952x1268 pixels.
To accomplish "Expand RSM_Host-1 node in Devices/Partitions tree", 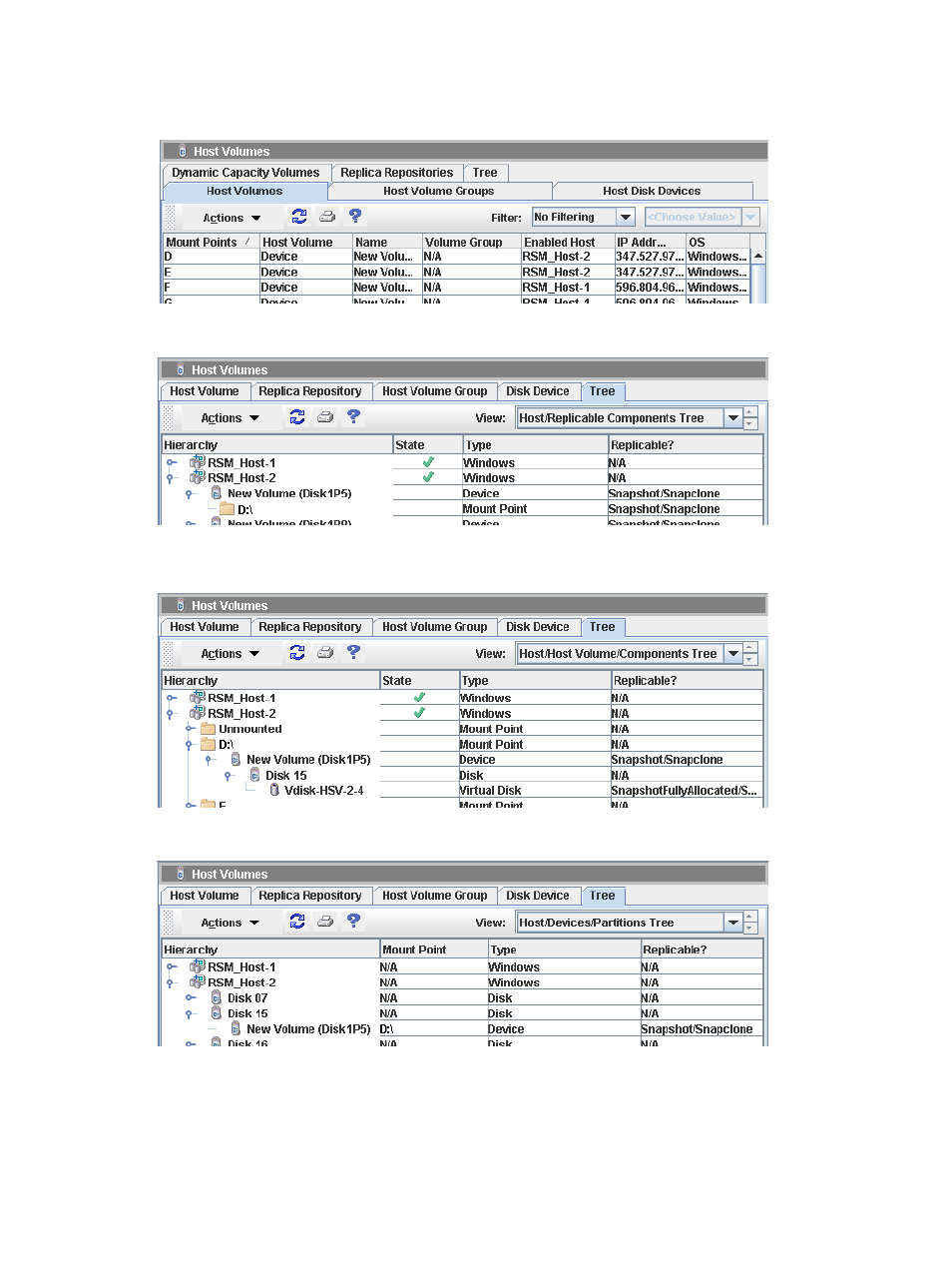I will coord(171,966).
